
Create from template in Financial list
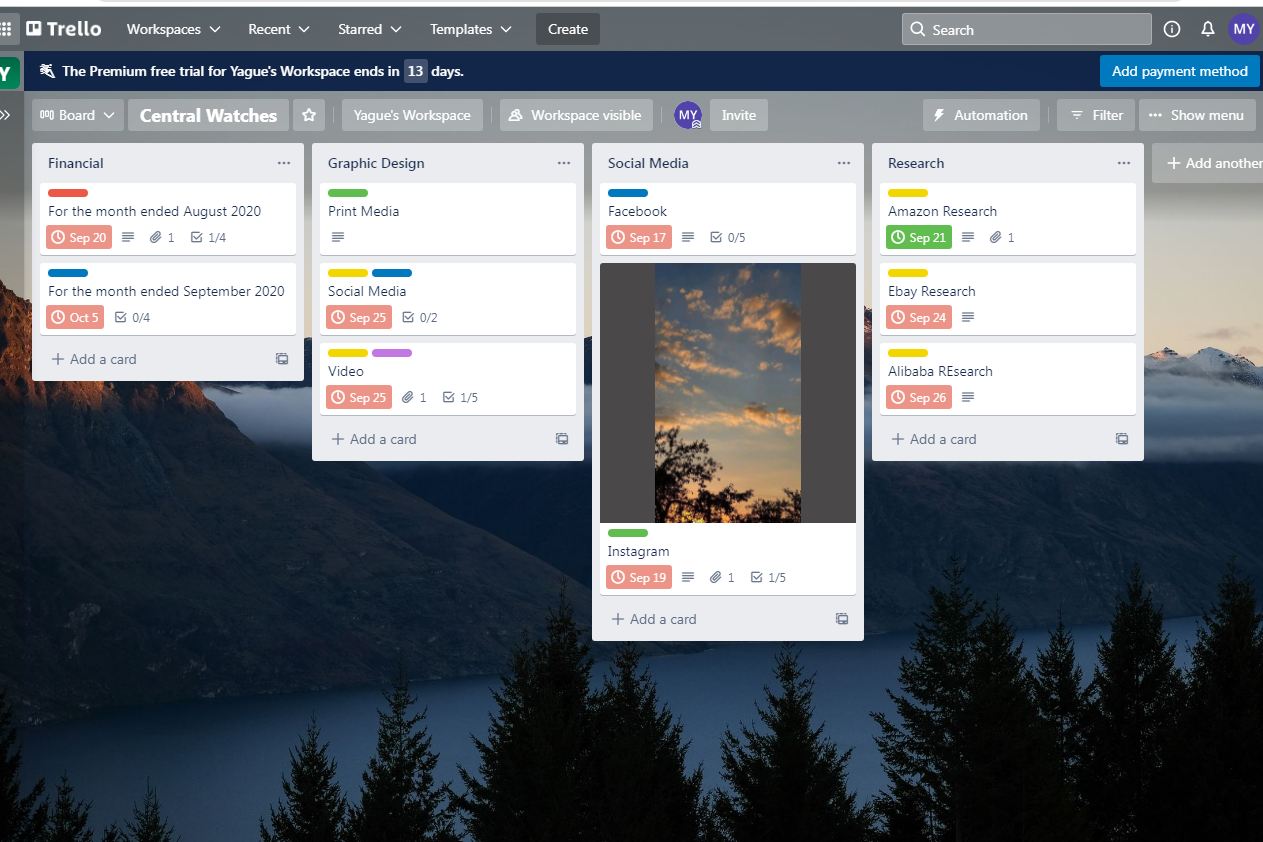pos(282,359)
